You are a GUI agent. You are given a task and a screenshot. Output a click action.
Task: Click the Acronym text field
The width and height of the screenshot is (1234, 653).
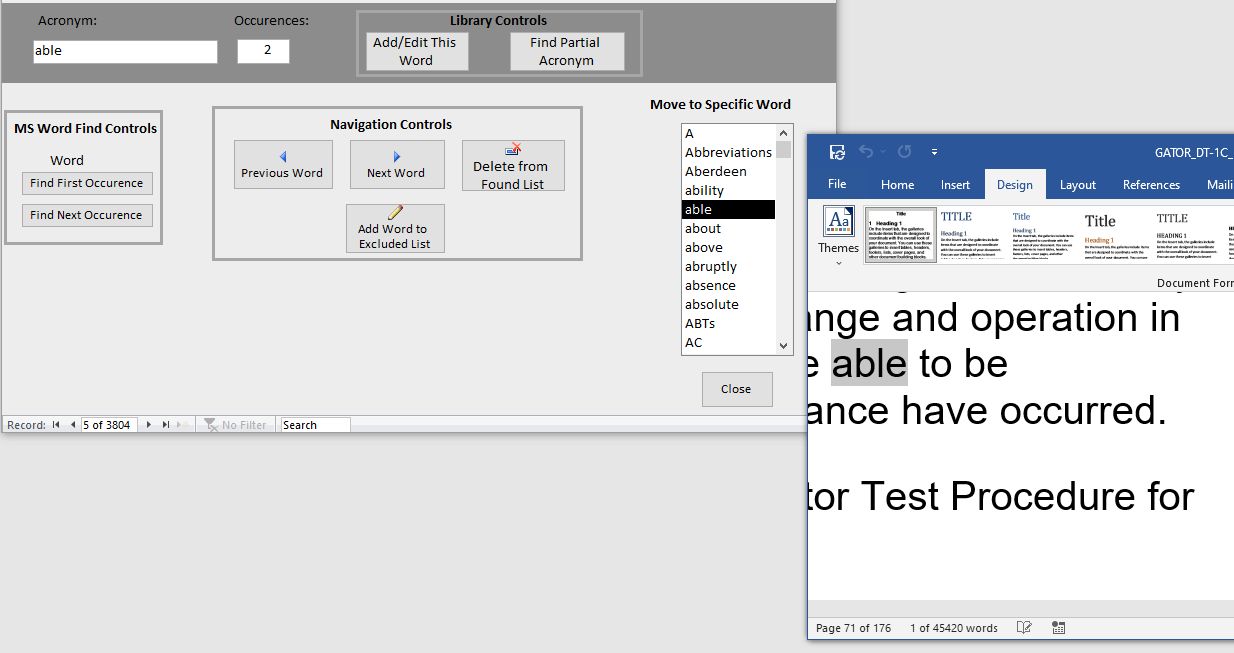click(x=125, y=51)
